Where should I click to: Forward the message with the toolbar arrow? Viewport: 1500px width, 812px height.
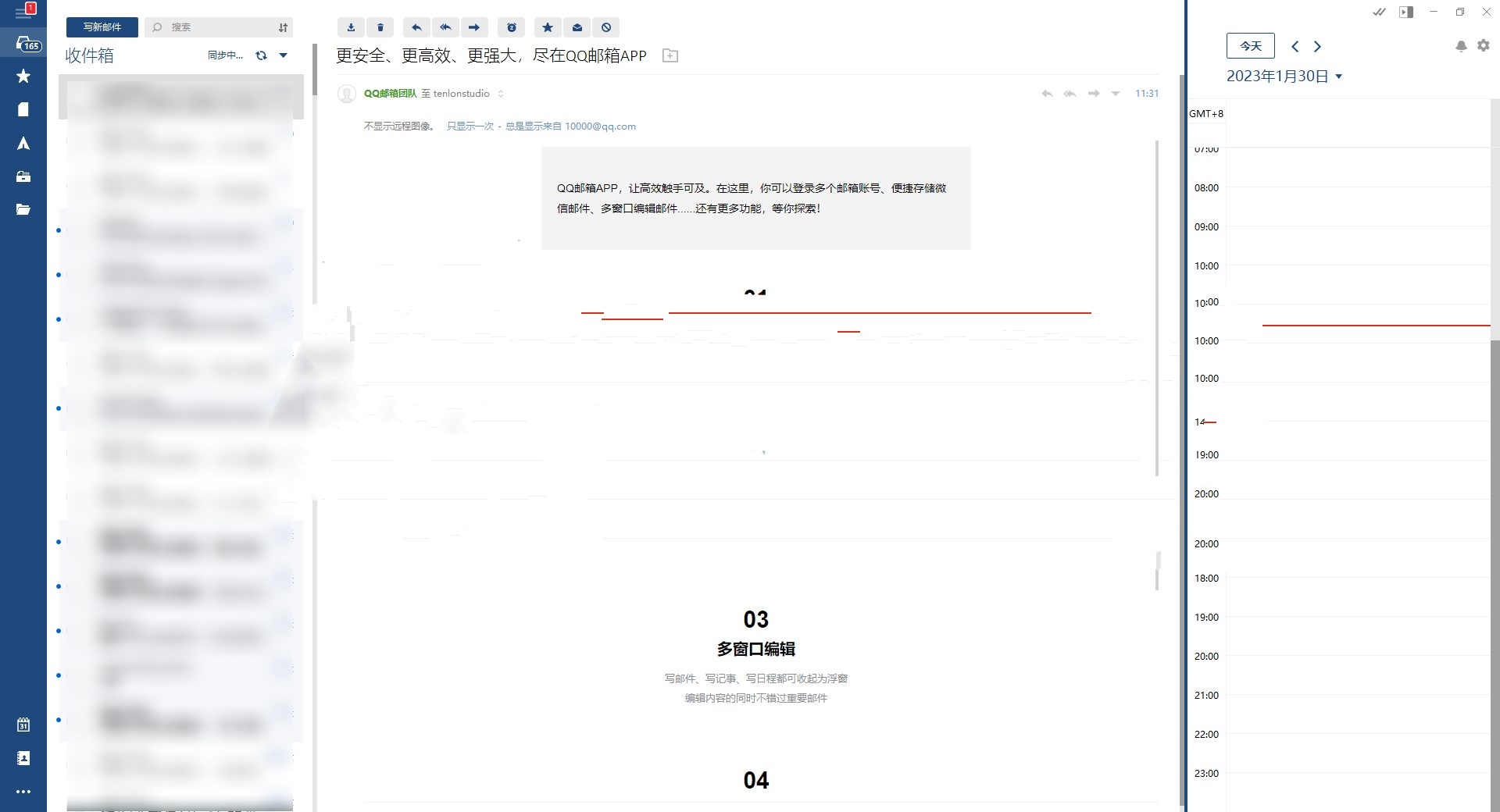pos(474,27)
